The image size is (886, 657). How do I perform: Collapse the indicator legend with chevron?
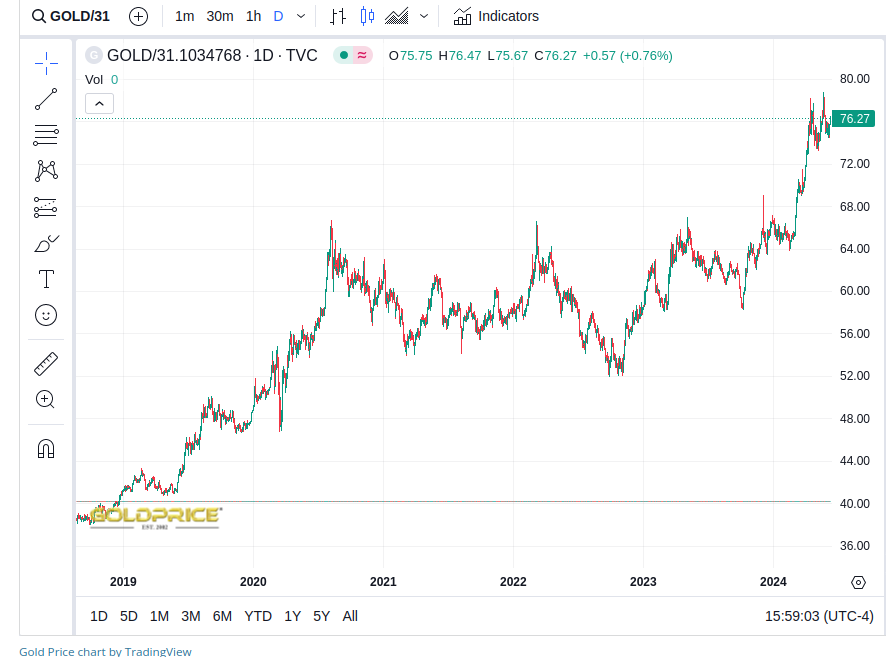point(100,103)
